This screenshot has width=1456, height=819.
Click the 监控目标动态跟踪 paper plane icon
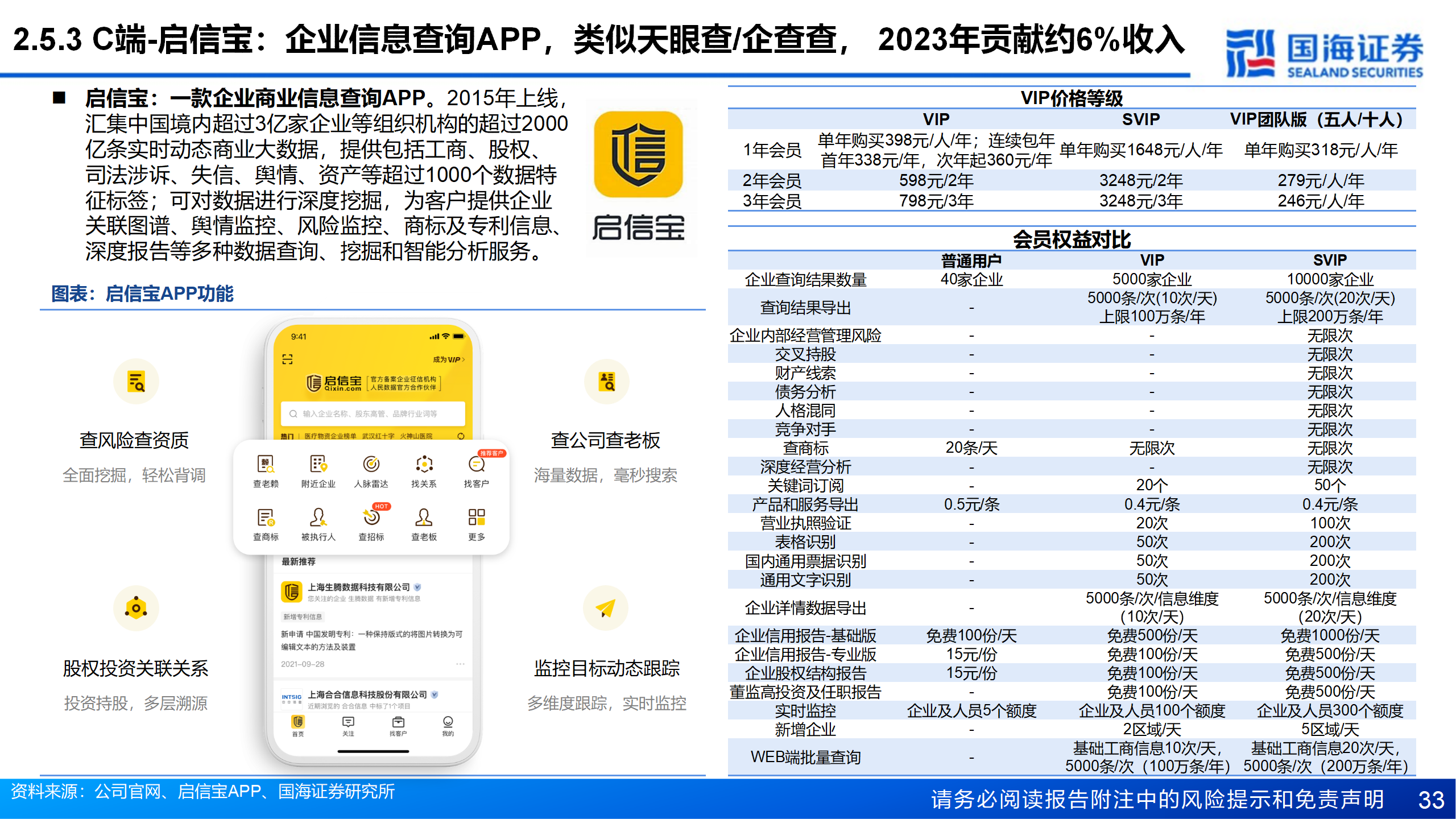tap(606, 608)
